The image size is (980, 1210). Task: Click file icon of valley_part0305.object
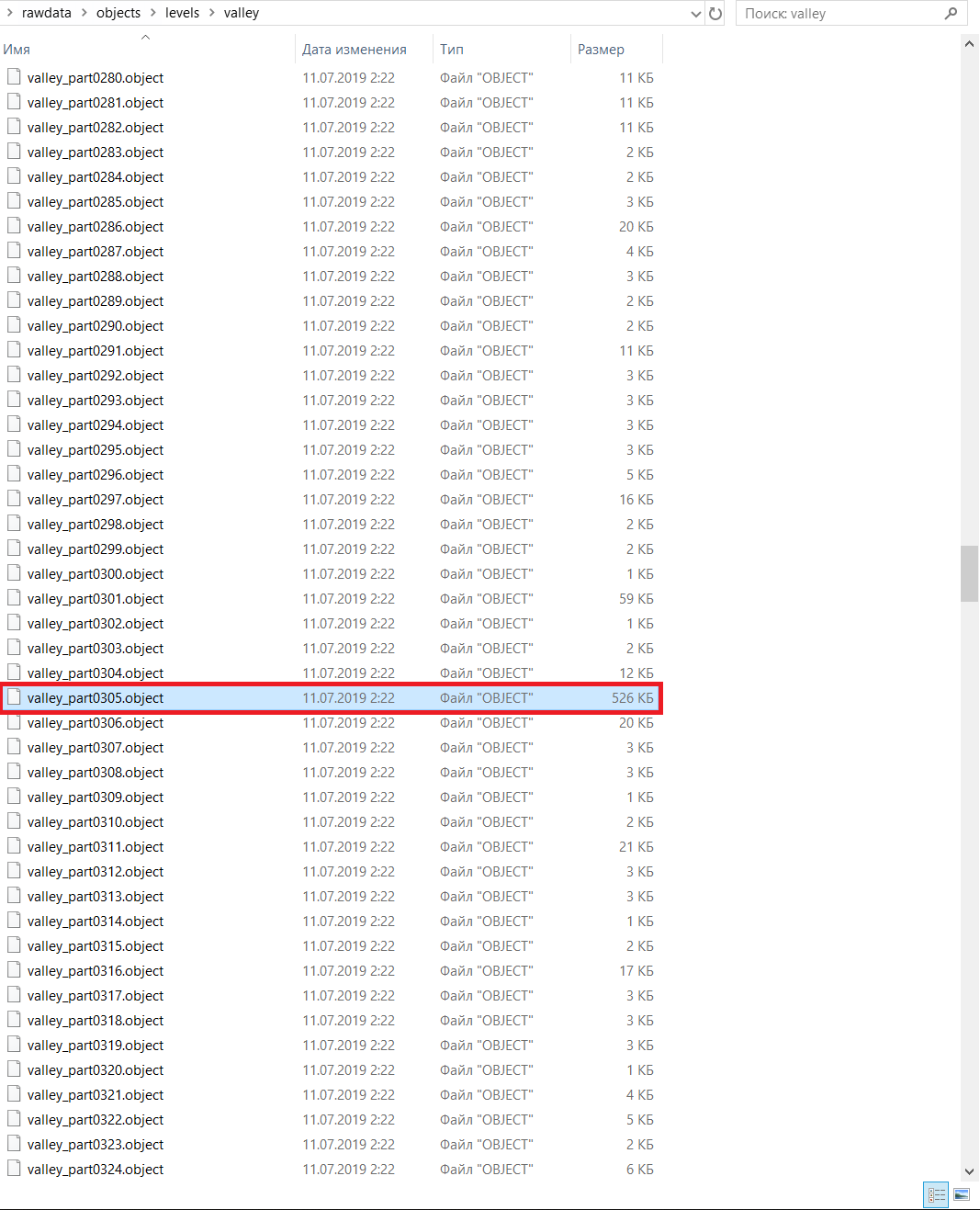14,697
